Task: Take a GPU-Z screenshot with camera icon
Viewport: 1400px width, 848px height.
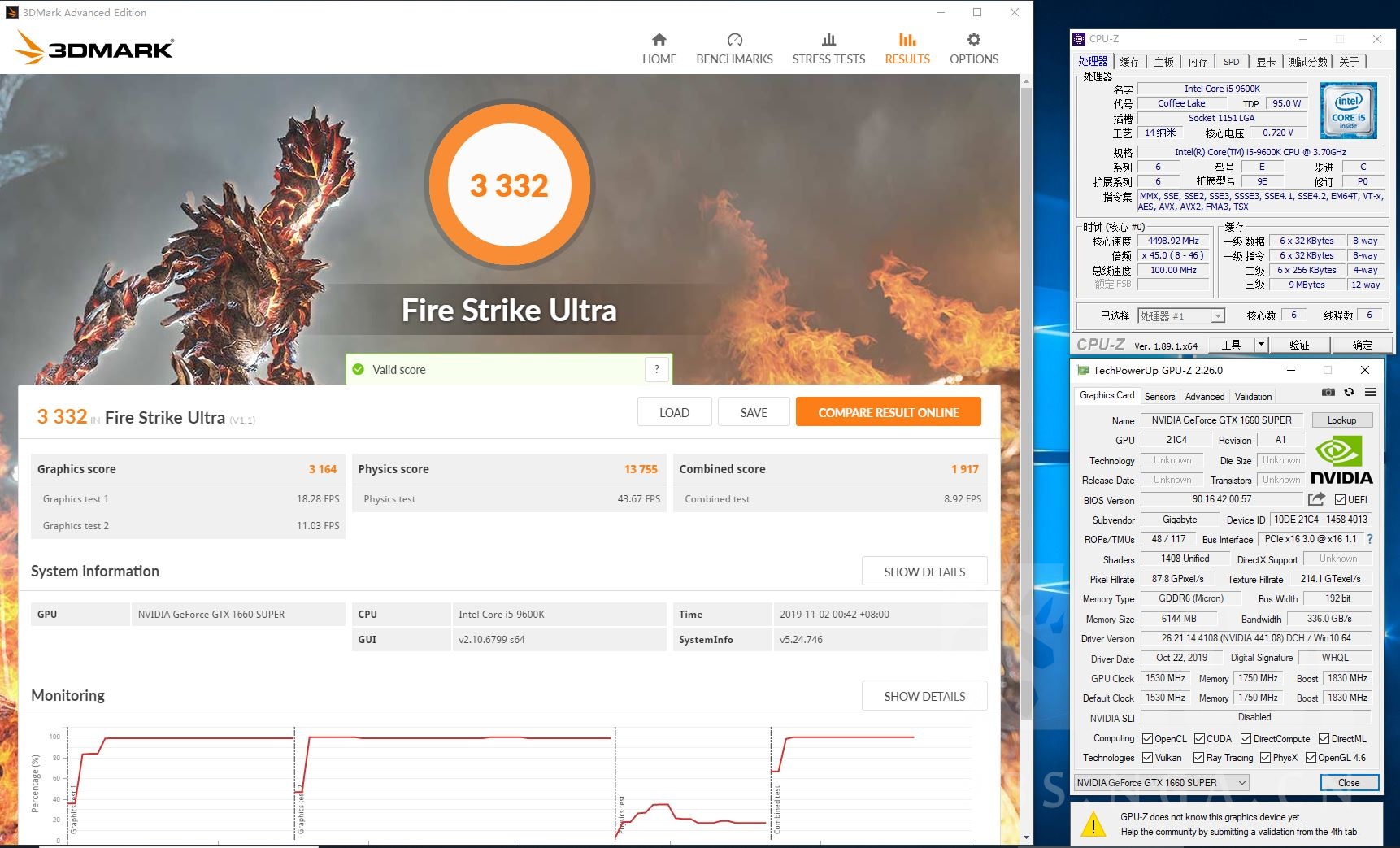Action: pos(1328,392)
